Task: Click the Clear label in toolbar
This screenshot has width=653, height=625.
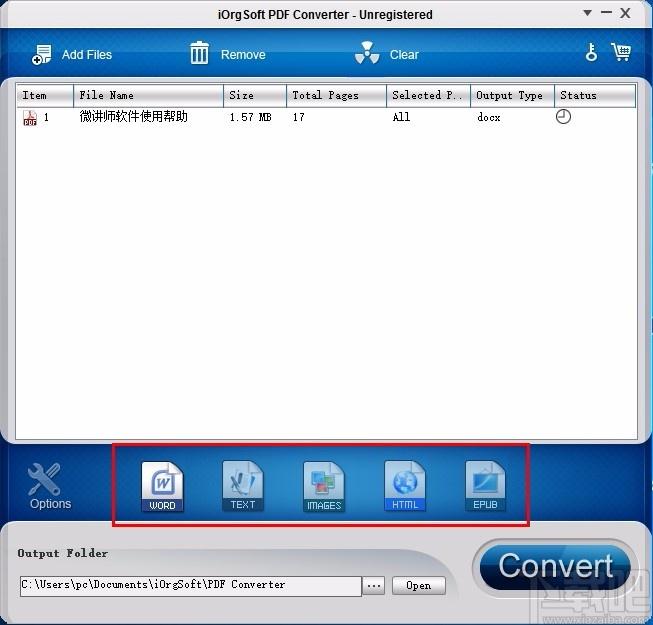Action: 404,55
